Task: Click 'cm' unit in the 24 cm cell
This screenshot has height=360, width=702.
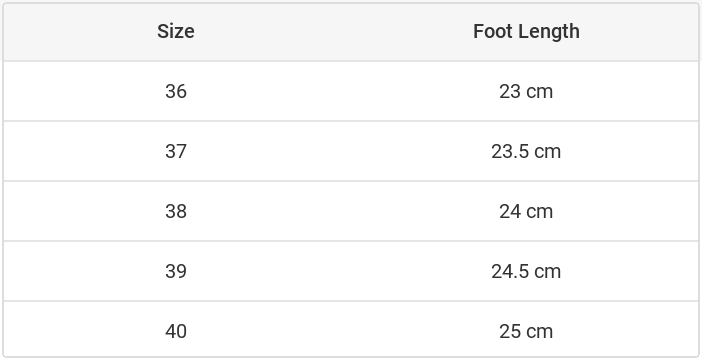Action: [539, 212]
